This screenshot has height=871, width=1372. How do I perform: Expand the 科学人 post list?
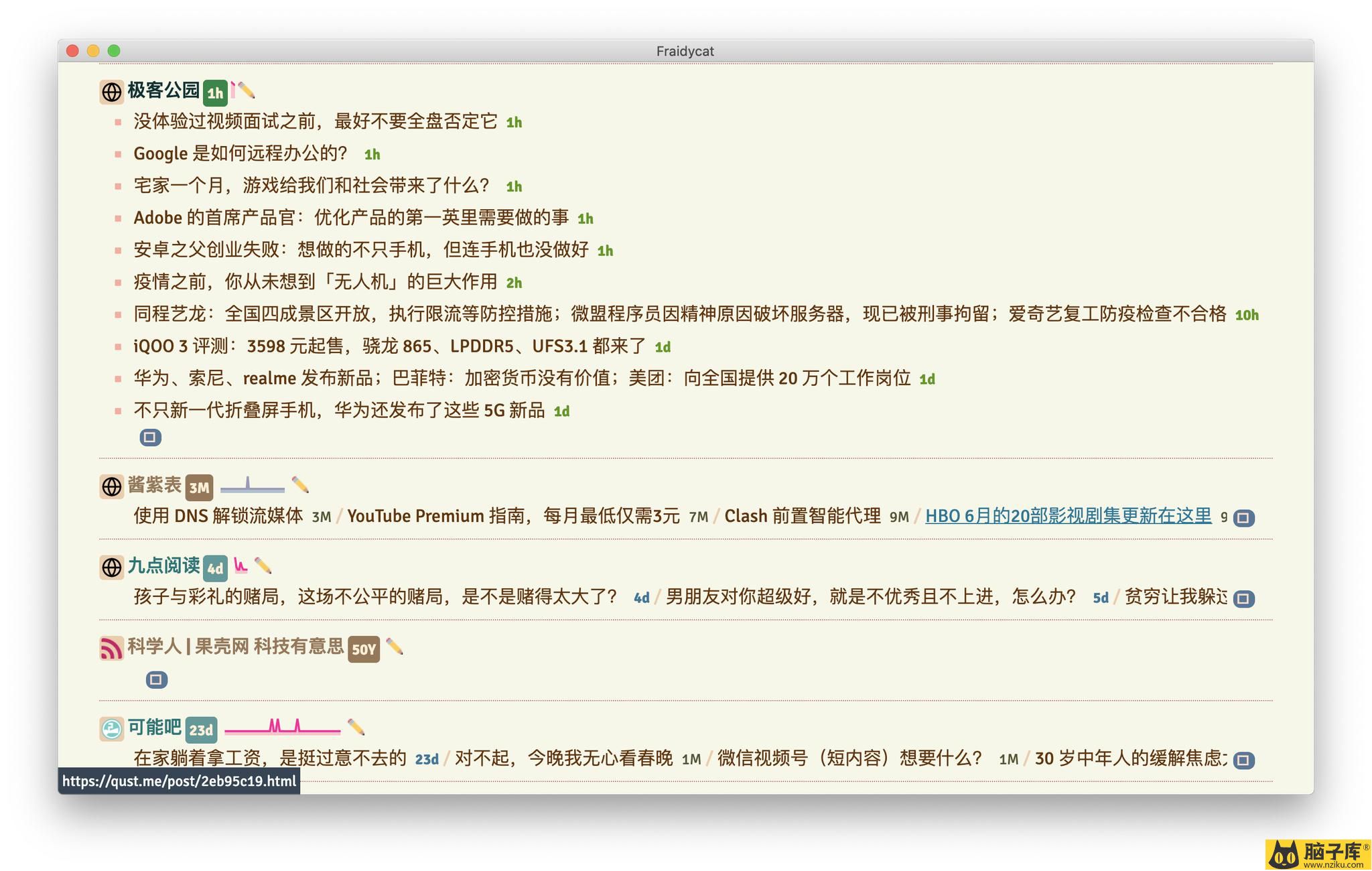156,679
